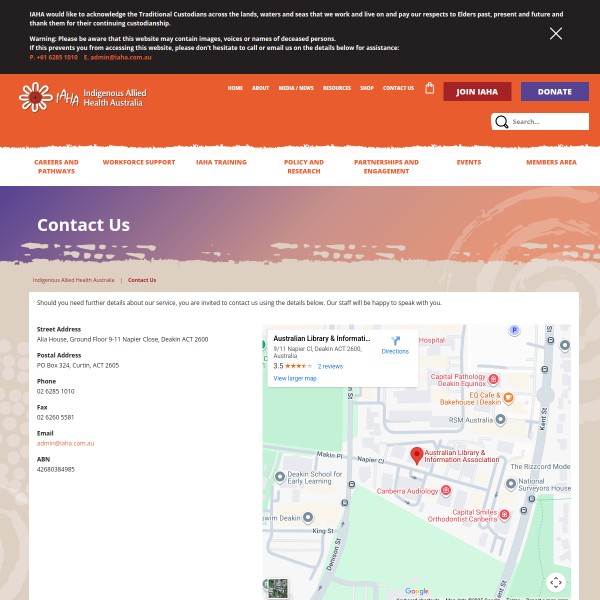This screenshot has height=600, width=600.
Task: Click the admin@iaha.com.au email link
Action: pyautogui.click(x=65, y=442)
